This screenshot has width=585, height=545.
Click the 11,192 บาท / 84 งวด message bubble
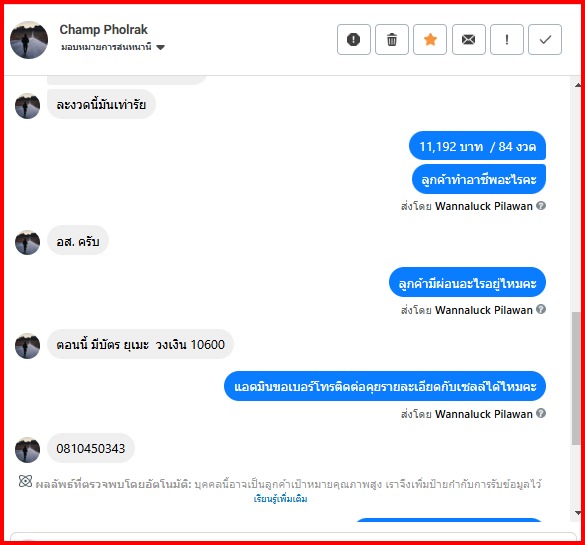[477, 146]
